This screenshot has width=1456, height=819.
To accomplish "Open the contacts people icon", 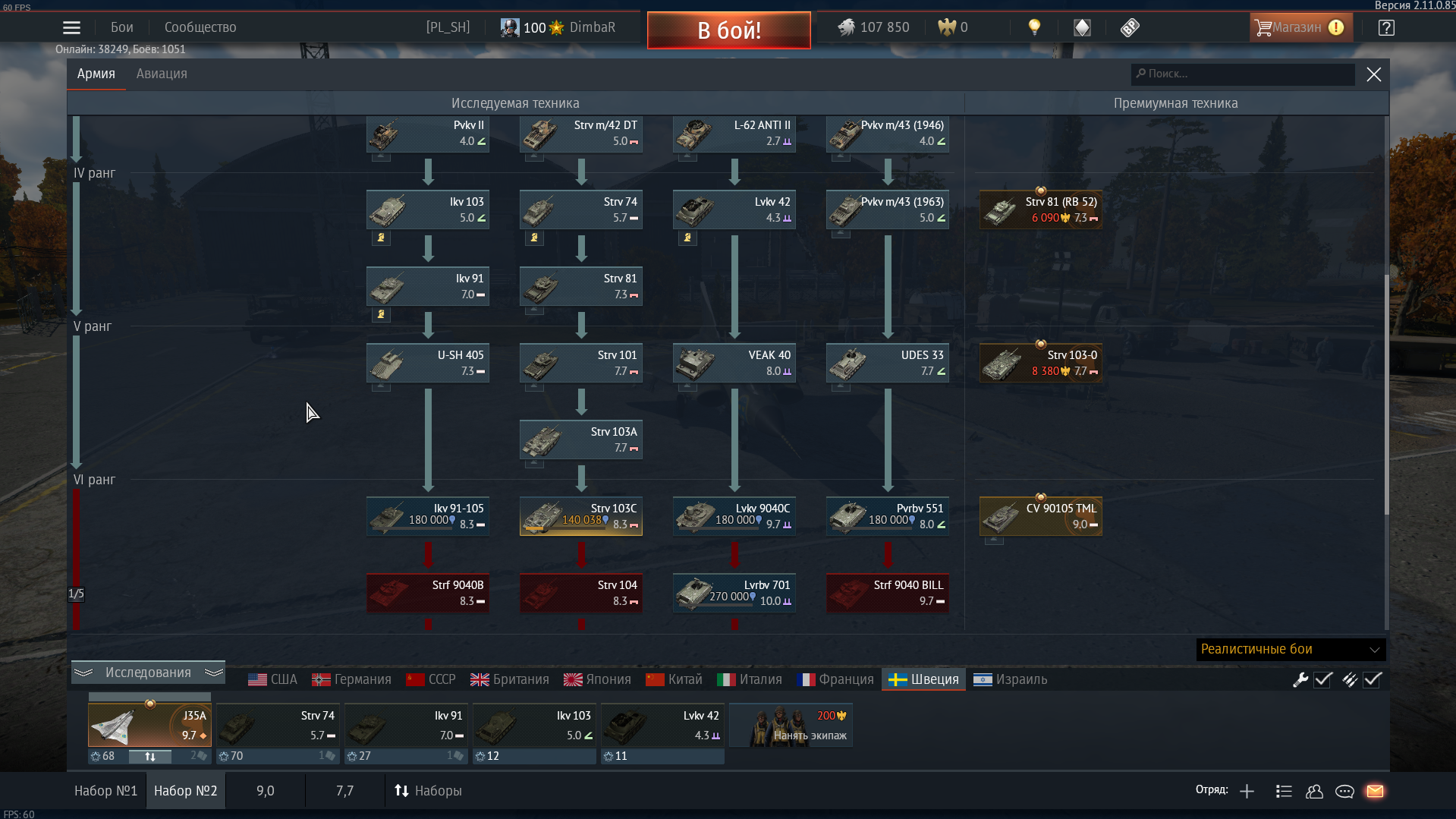I will (1314, 791).
